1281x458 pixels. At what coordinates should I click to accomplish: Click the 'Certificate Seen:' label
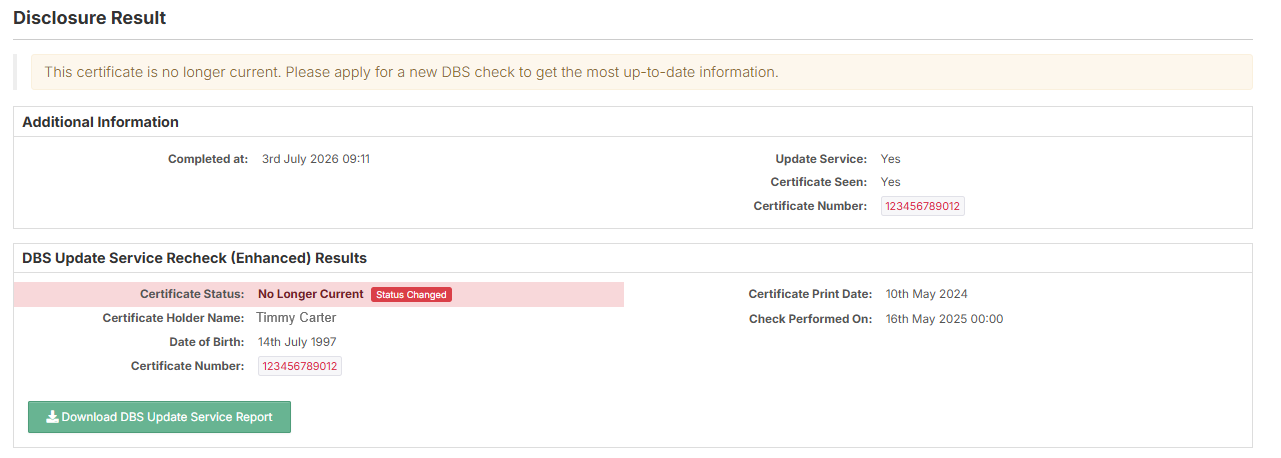[x=819, y=182]
